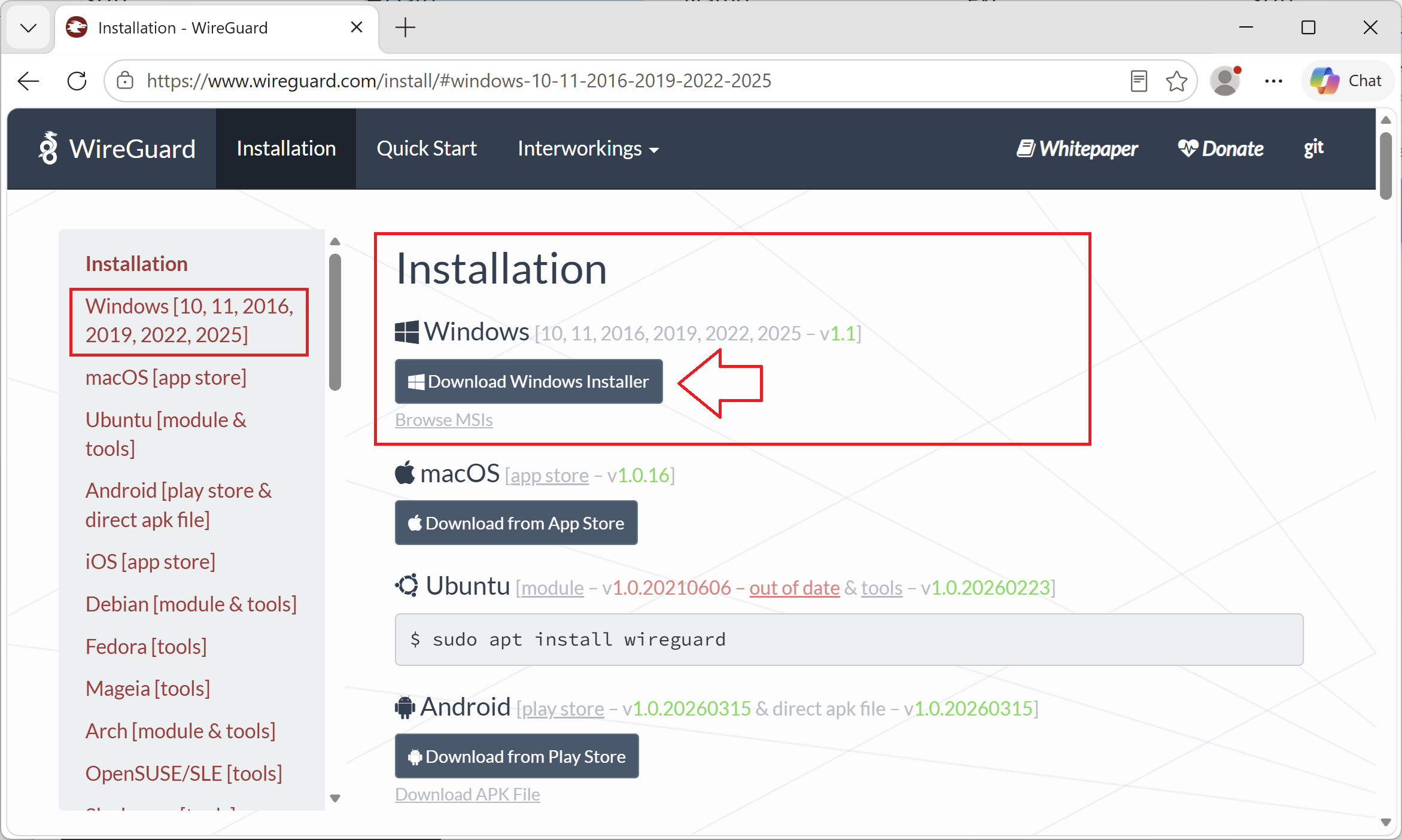Click the browser back arrow
Viewport: 1402px width, 840px height.
[x=28, y=81]
